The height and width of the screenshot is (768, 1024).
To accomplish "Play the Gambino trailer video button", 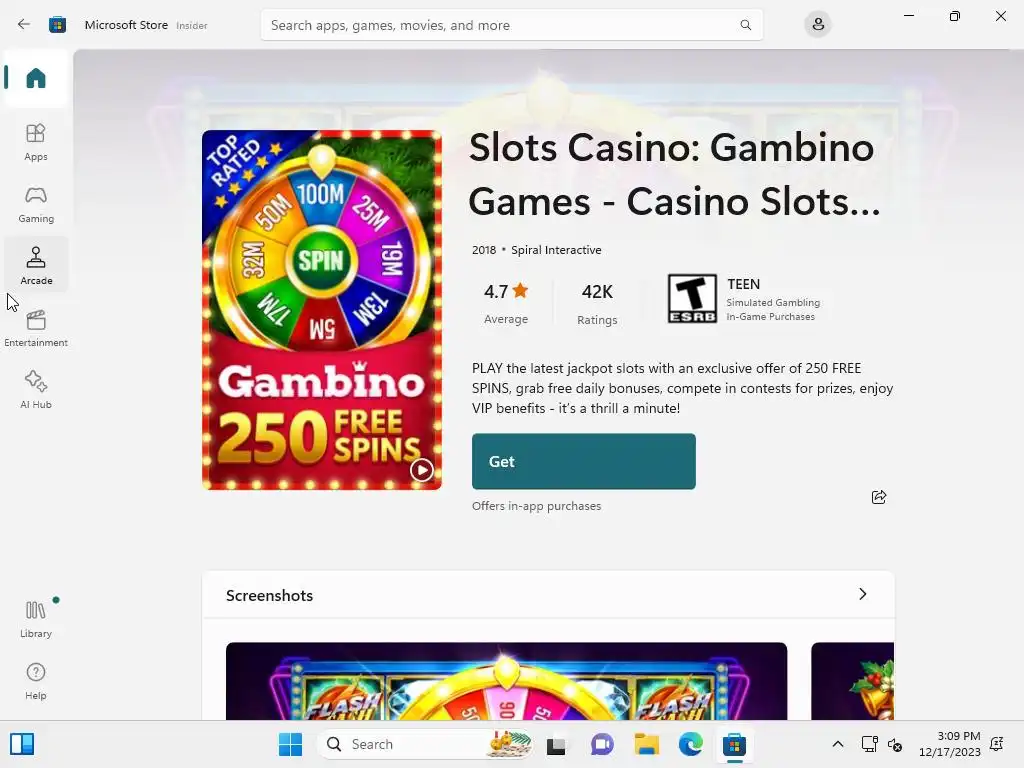I will point(421,470).
